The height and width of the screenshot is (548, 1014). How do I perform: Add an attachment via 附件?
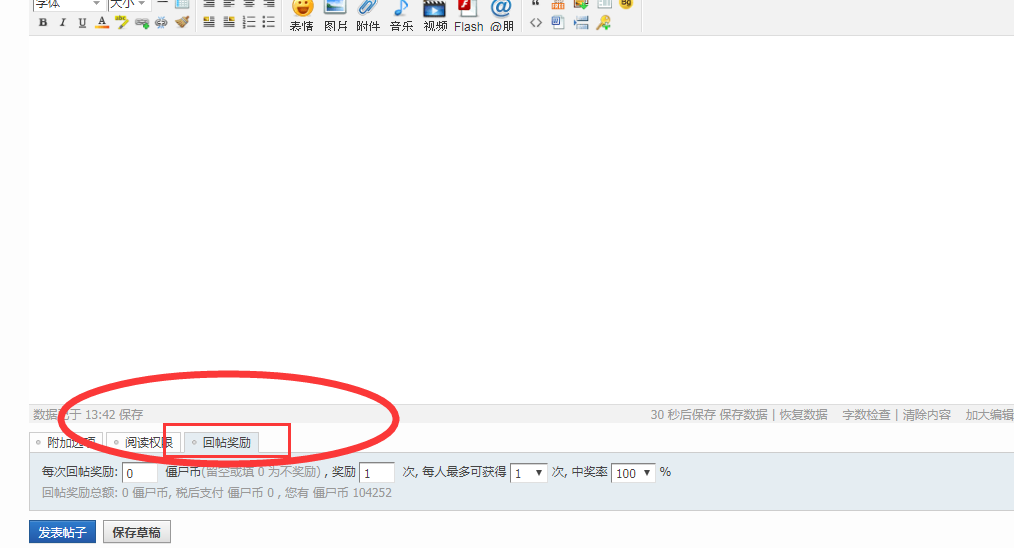pos(368,14)
